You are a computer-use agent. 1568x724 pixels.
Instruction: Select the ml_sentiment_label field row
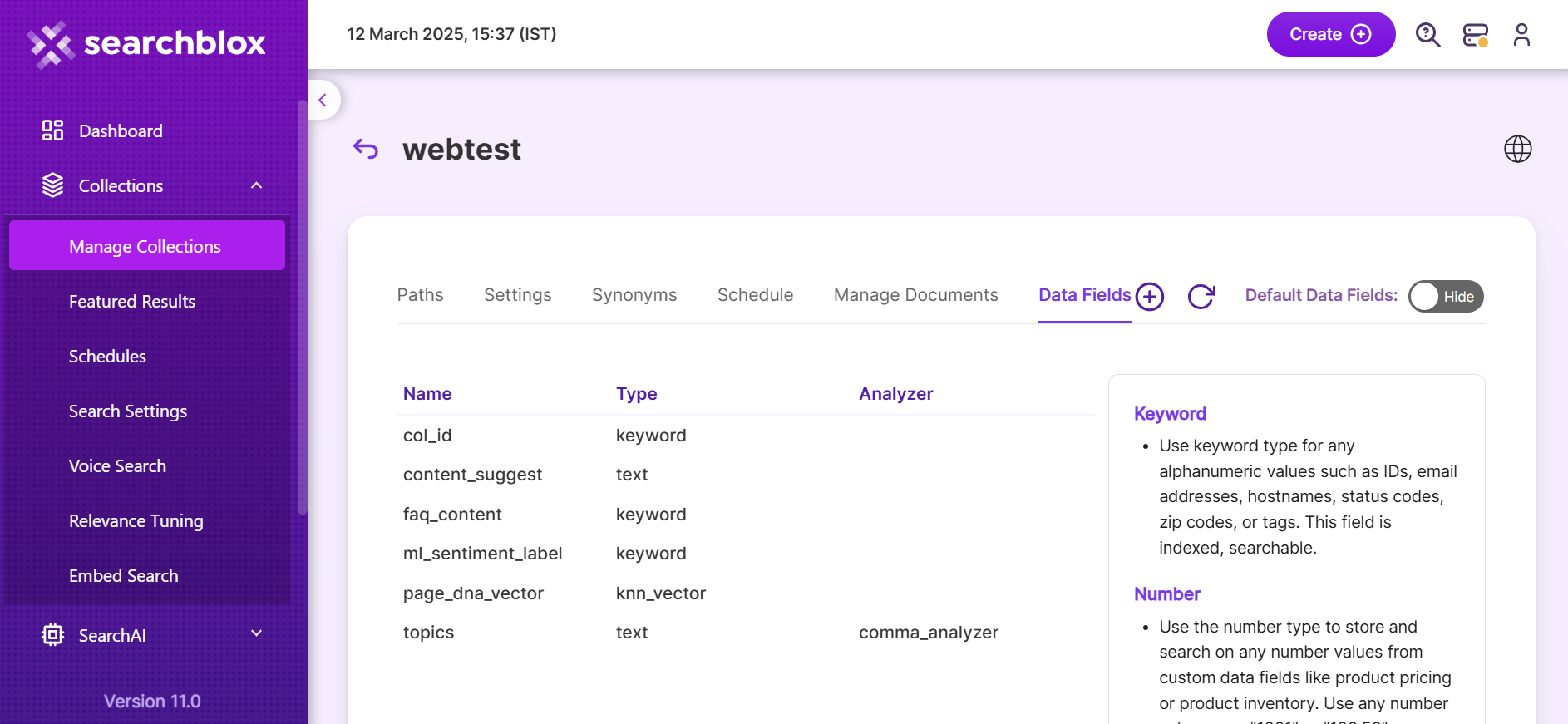[x=746, y=554]
